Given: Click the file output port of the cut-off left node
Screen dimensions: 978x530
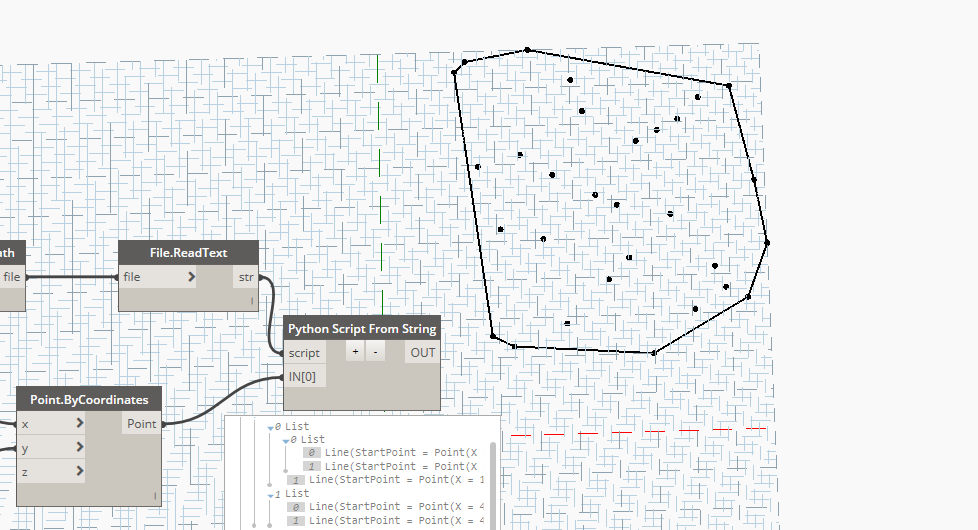Looking at the screenshot, I should tap(12, 277).
